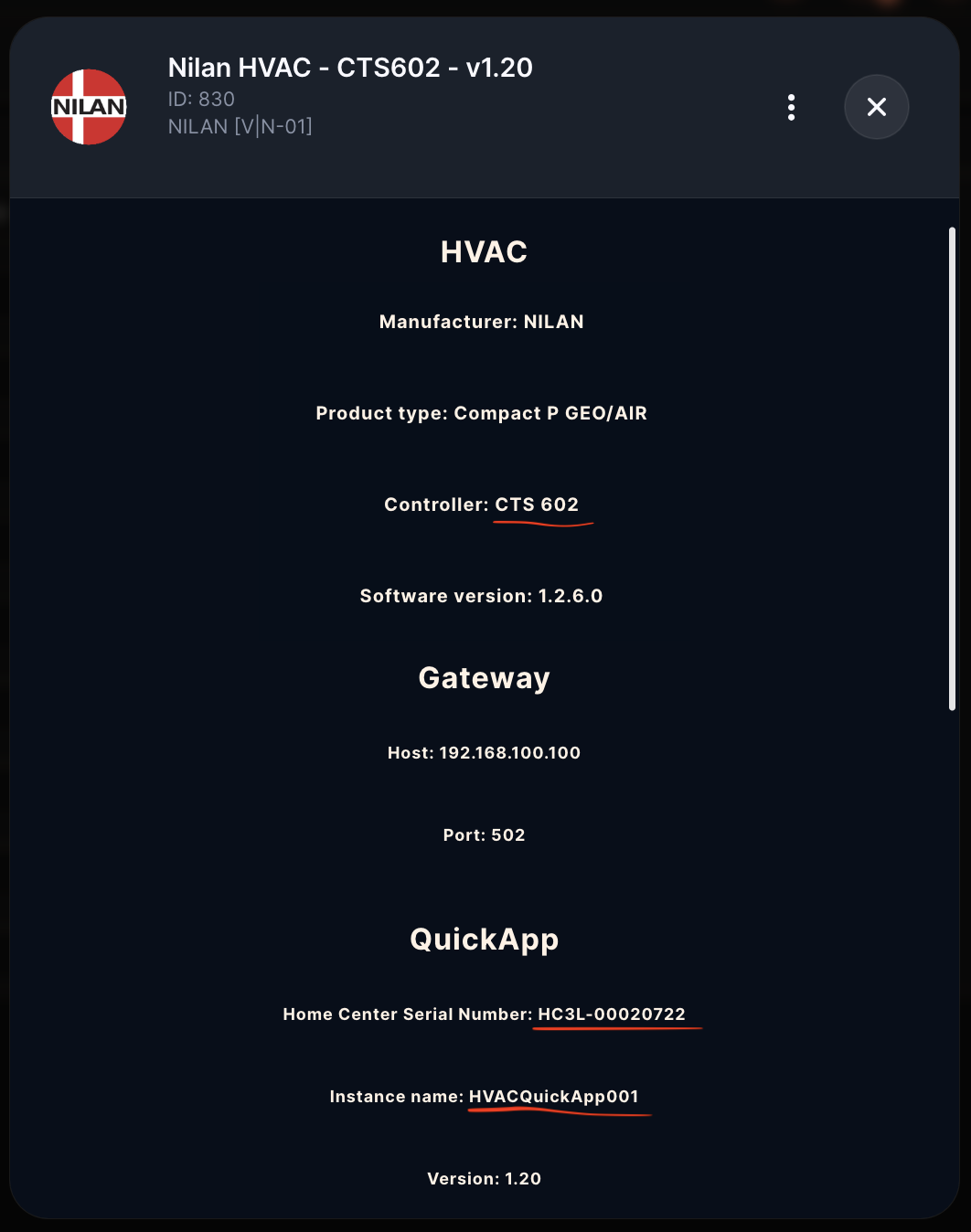
Task: Select the Port: 502 line
Action: [x=484, y=835]
